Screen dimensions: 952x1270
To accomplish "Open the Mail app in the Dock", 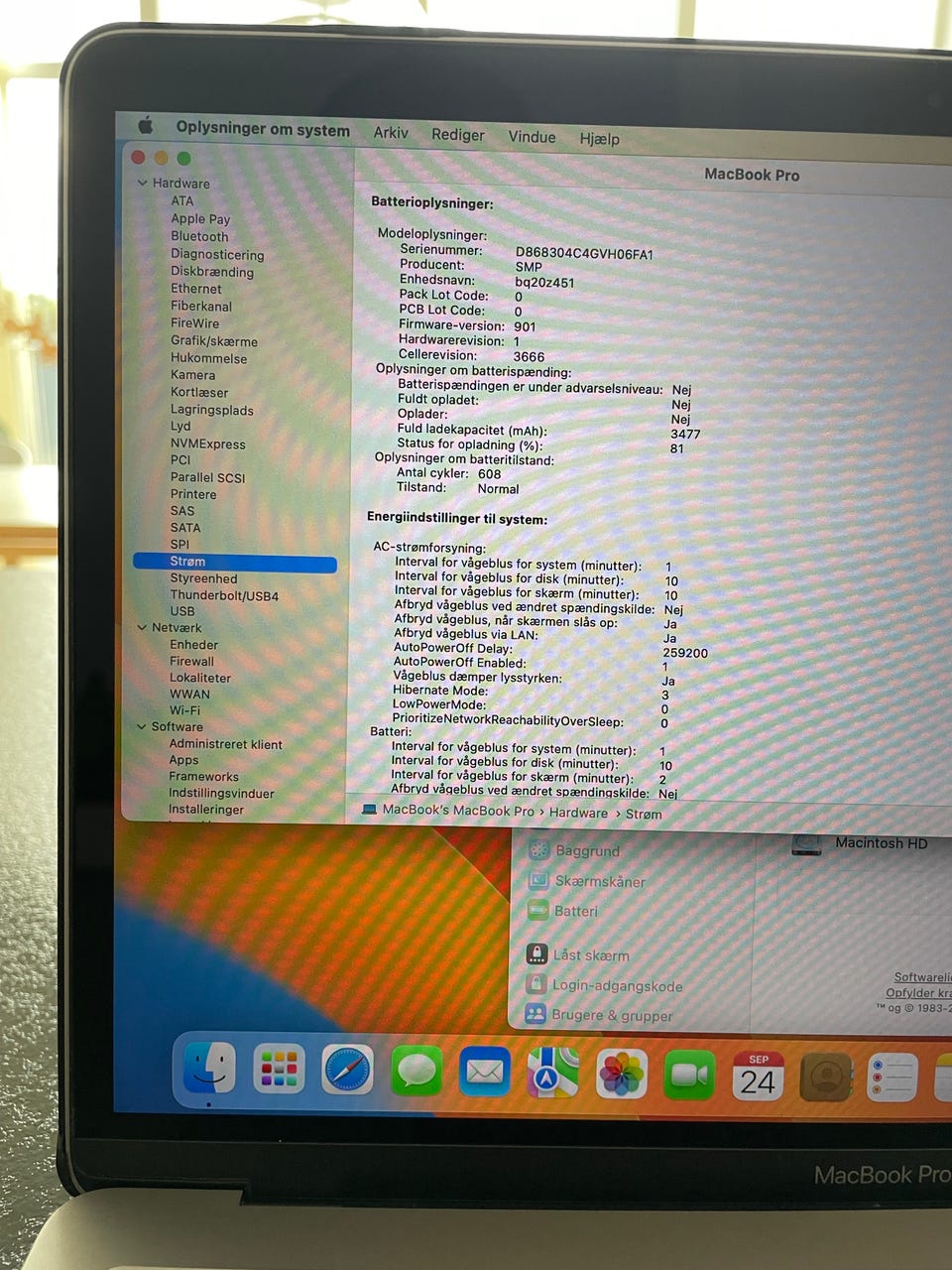I will point(485,1073).
